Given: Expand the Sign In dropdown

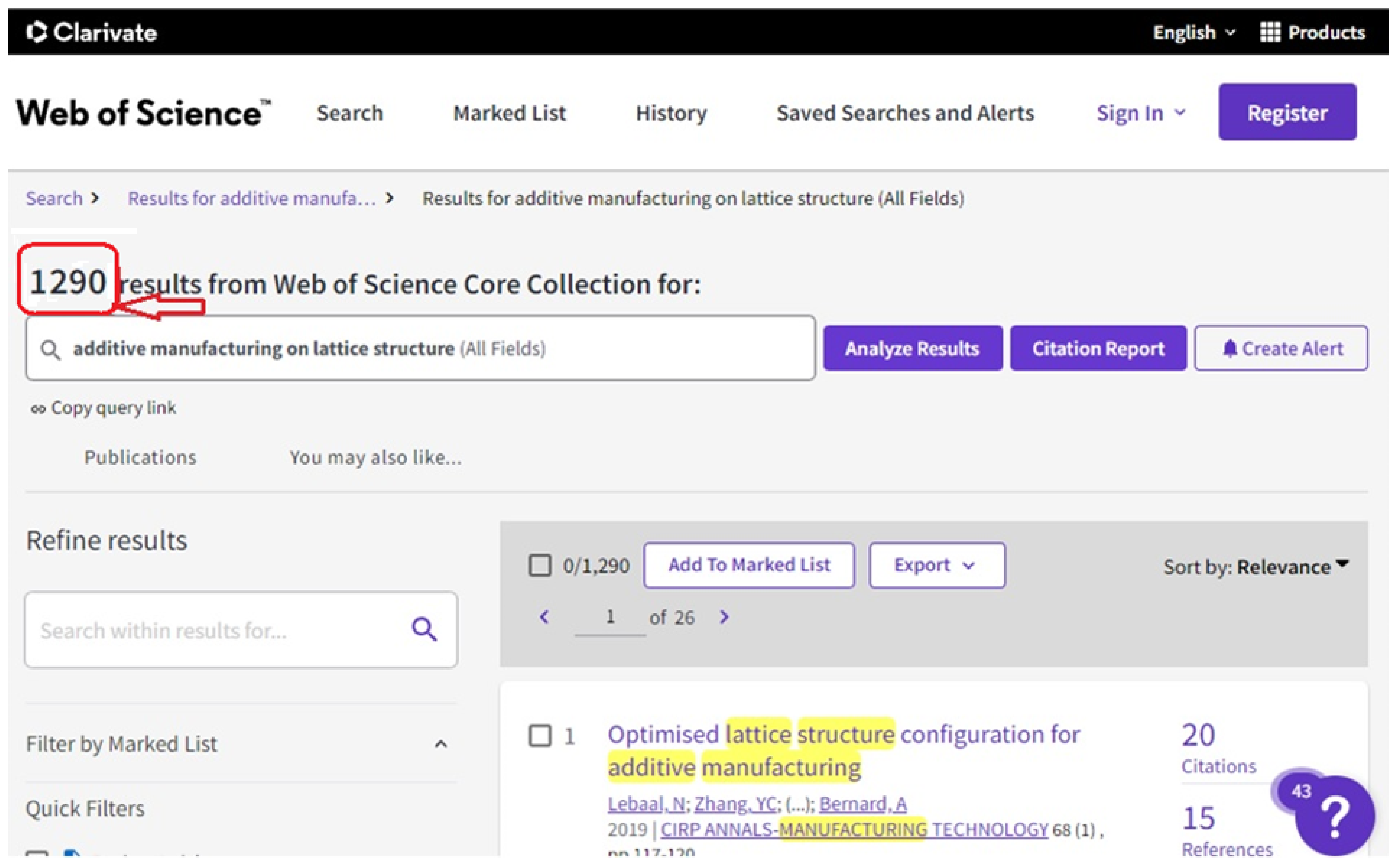Looking at the screenshot, I should coord(1140,113).
